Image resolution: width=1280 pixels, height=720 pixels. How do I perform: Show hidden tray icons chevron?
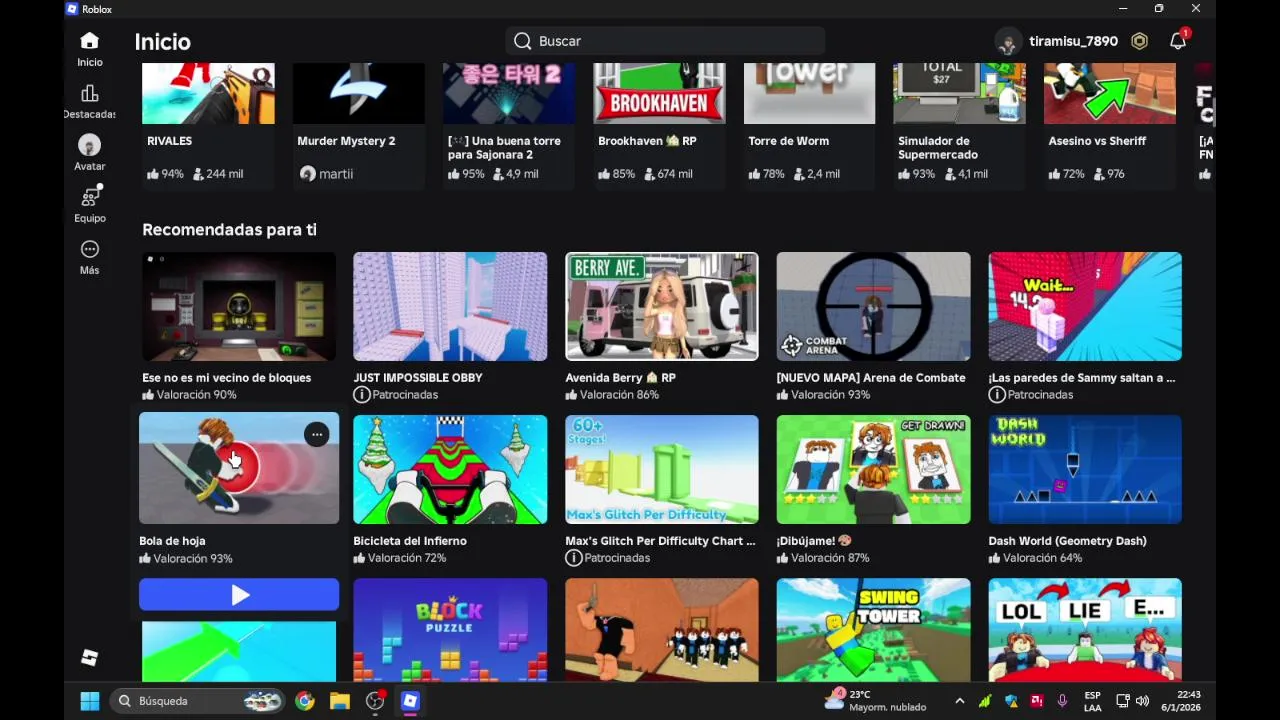click(x=960, y=701)
